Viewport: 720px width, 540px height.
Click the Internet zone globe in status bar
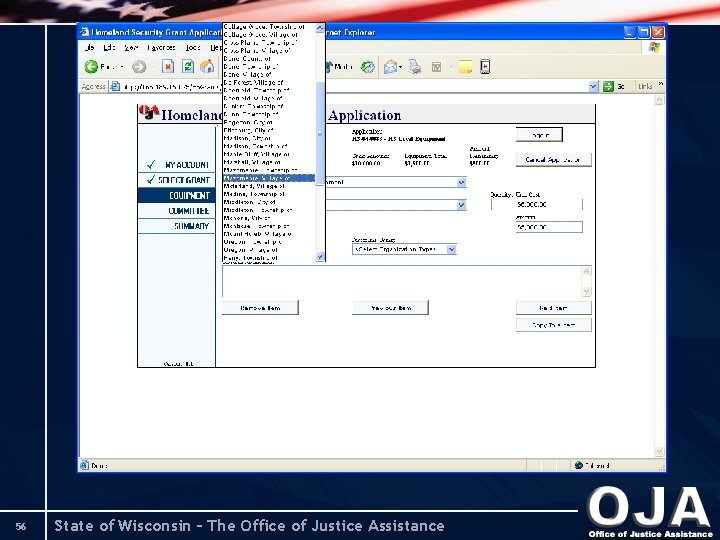(579, 465)
